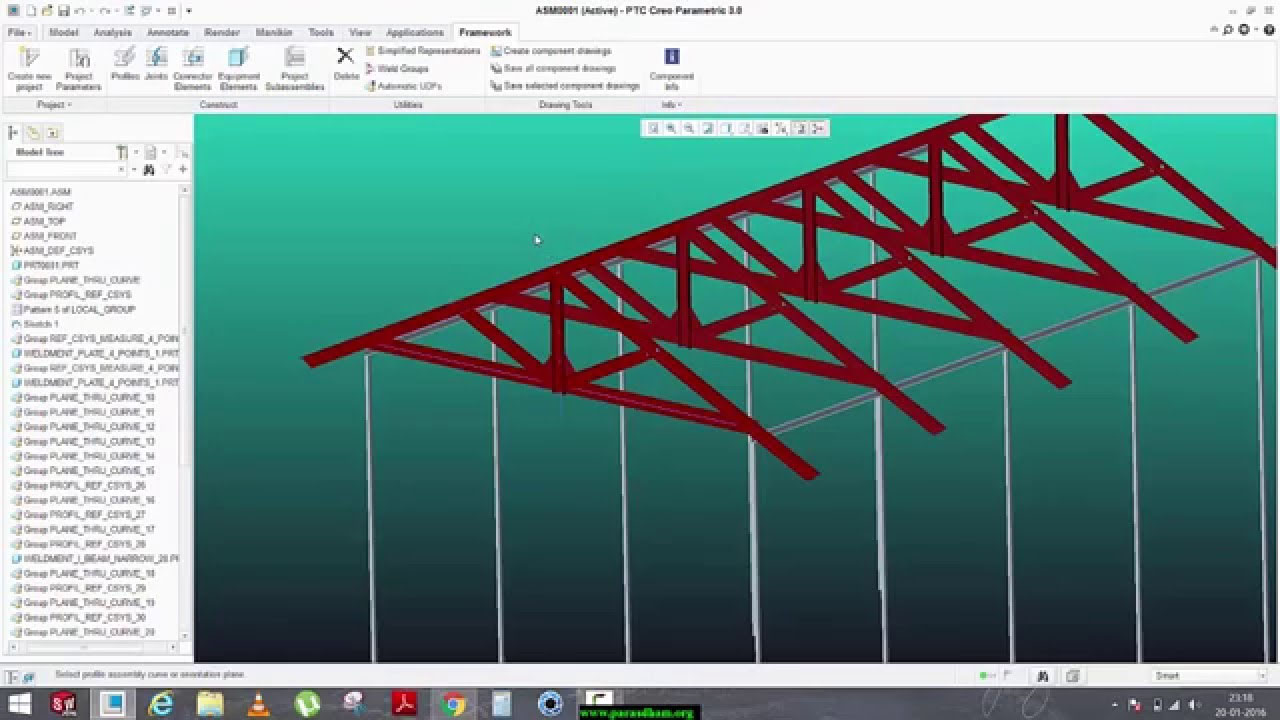Click New file icon in Quick Access toolbar

click(32, 10)
